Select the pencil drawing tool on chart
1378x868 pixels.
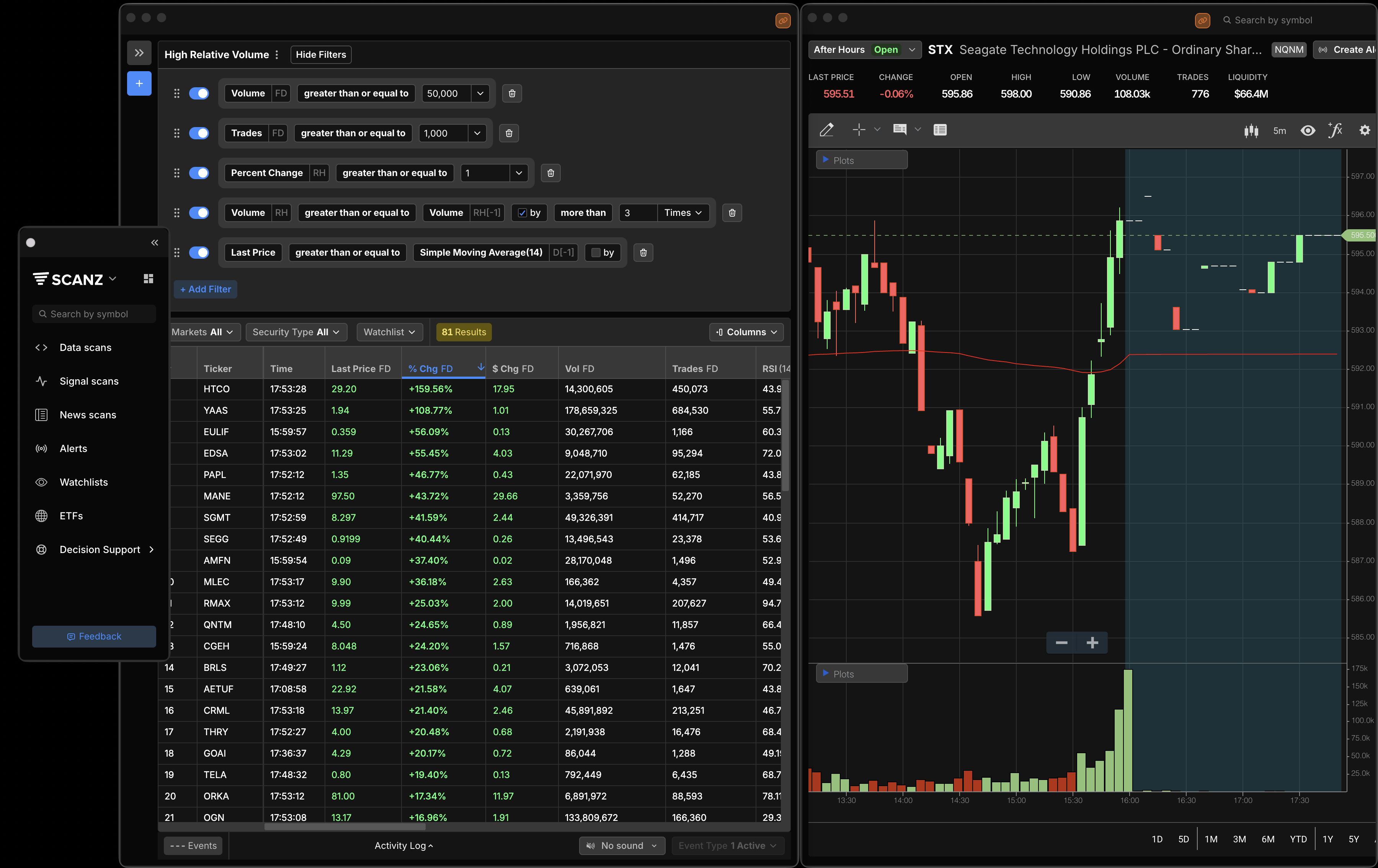click(826, 131)
